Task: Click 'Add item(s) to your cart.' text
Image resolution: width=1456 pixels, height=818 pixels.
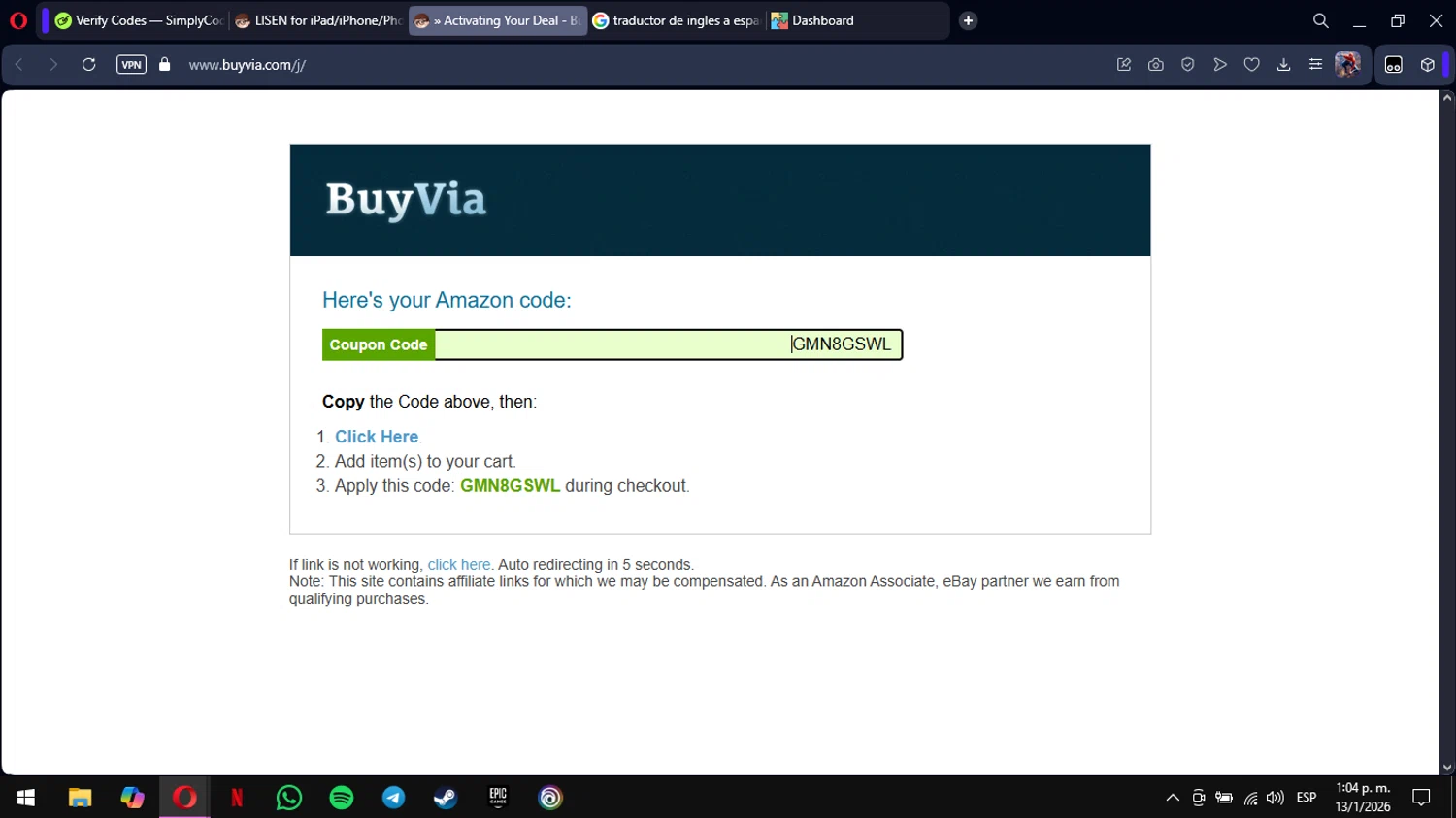Action: (x=425, y=461)
